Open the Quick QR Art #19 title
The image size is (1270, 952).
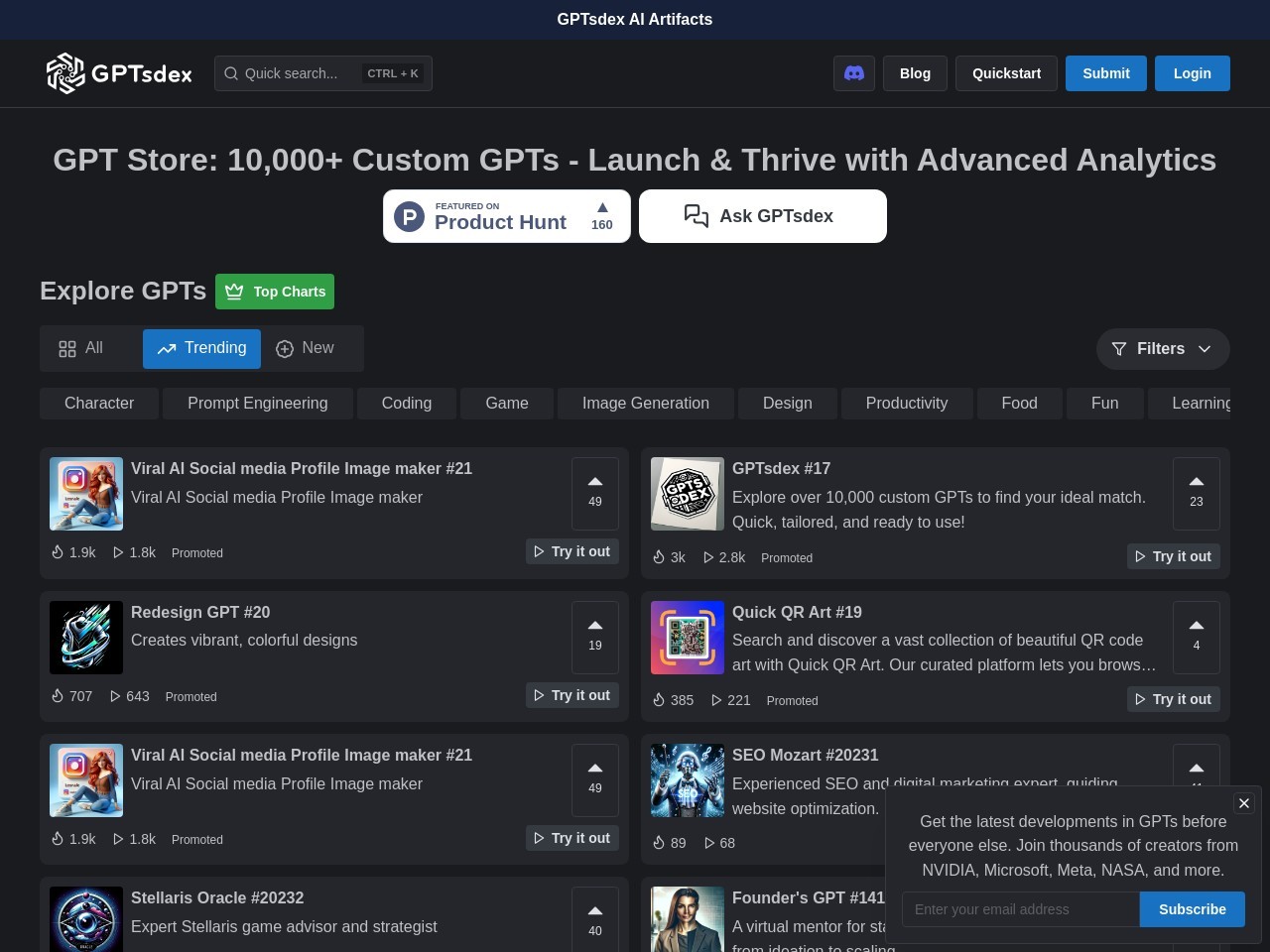click(797, 612)
